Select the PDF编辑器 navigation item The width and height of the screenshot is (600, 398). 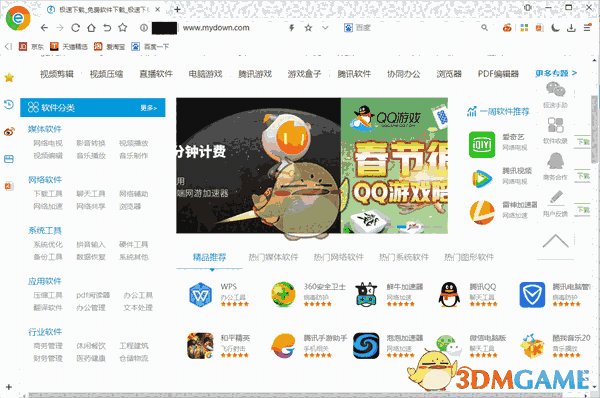pos(498,73)
